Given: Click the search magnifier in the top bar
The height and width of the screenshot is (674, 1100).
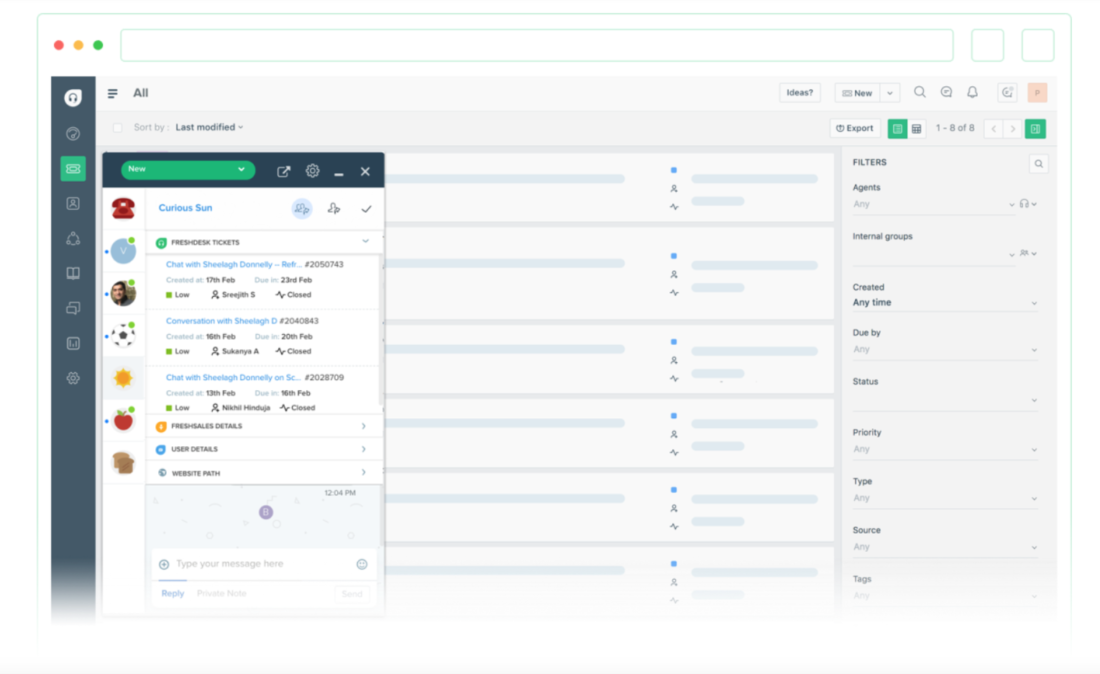Looking at the screenshot, I should (x=919, y=92).
